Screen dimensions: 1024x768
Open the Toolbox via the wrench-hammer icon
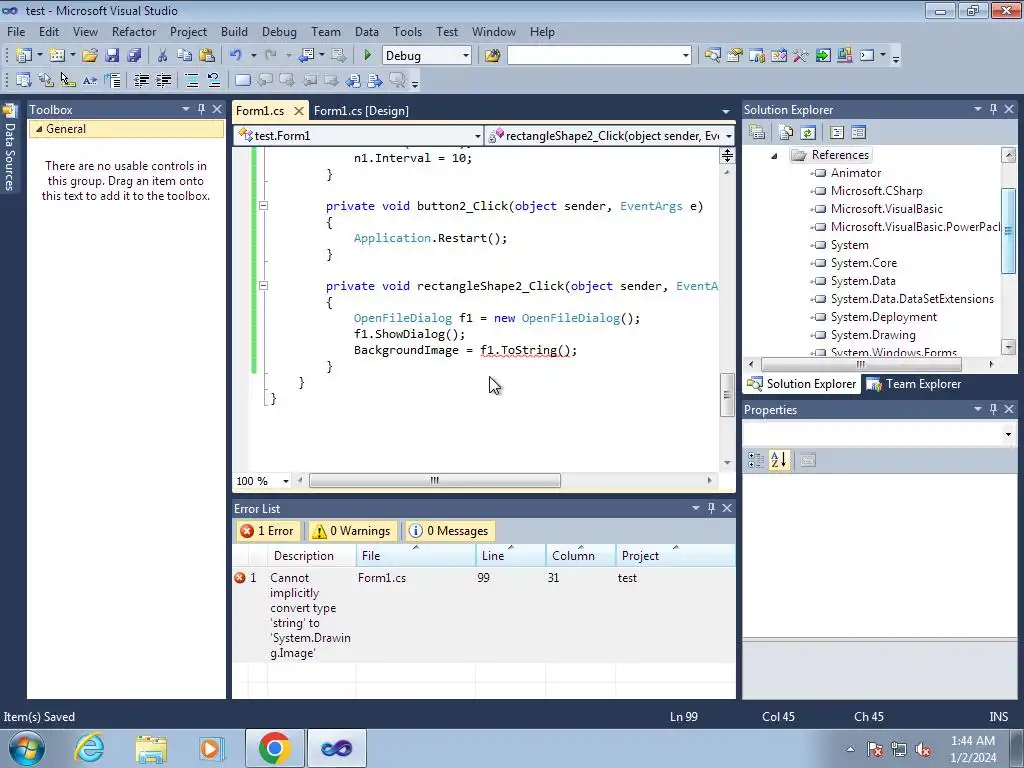click(801, 56)
